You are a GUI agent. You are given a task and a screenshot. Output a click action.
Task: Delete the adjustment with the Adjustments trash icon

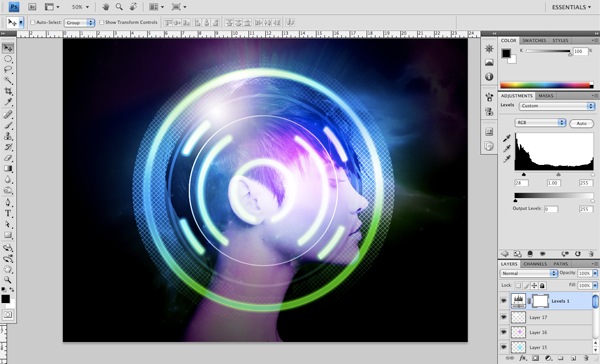tap(591, 254)
